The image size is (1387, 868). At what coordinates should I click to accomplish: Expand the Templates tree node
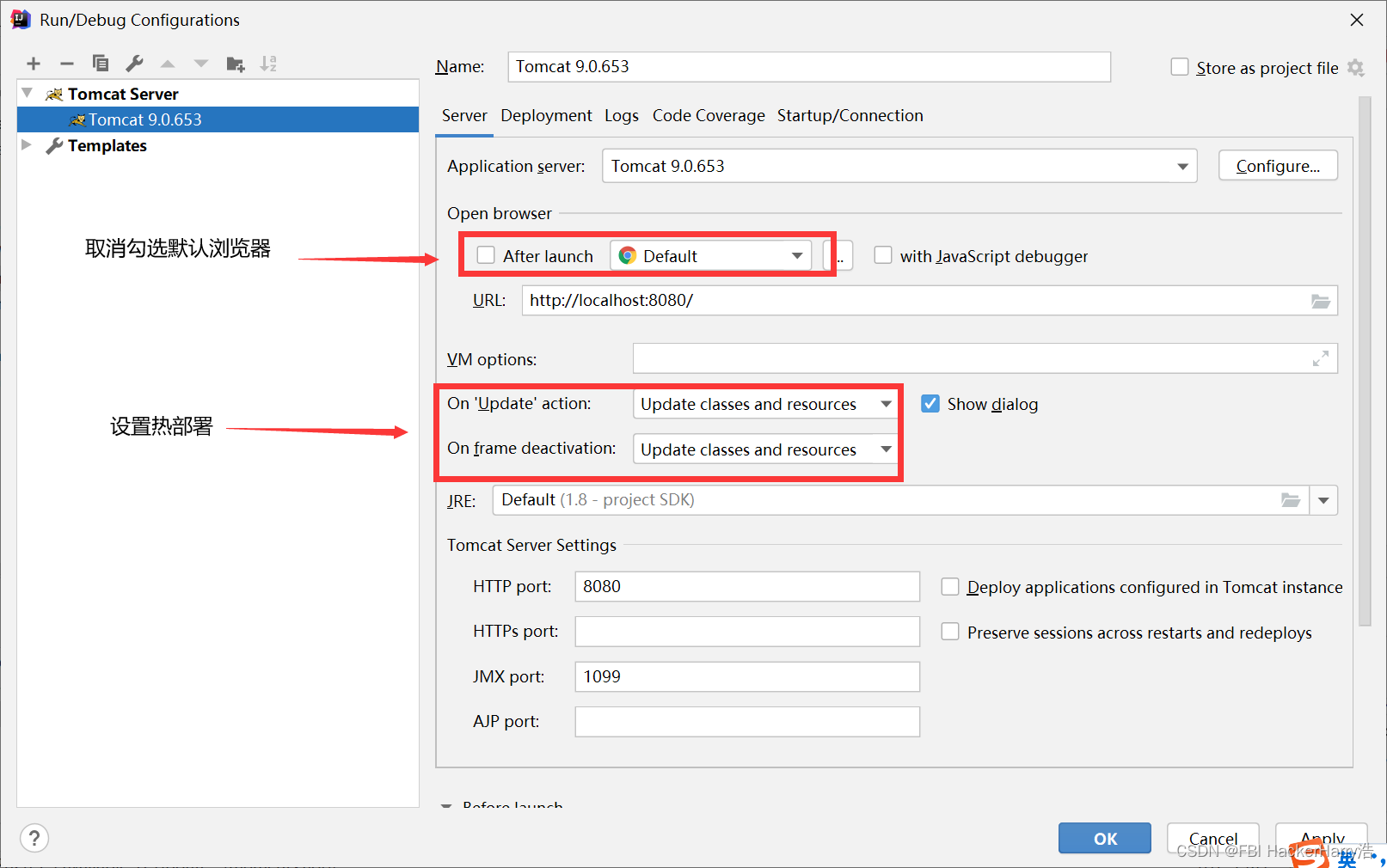pyautogui.click(x=27, y=144)
